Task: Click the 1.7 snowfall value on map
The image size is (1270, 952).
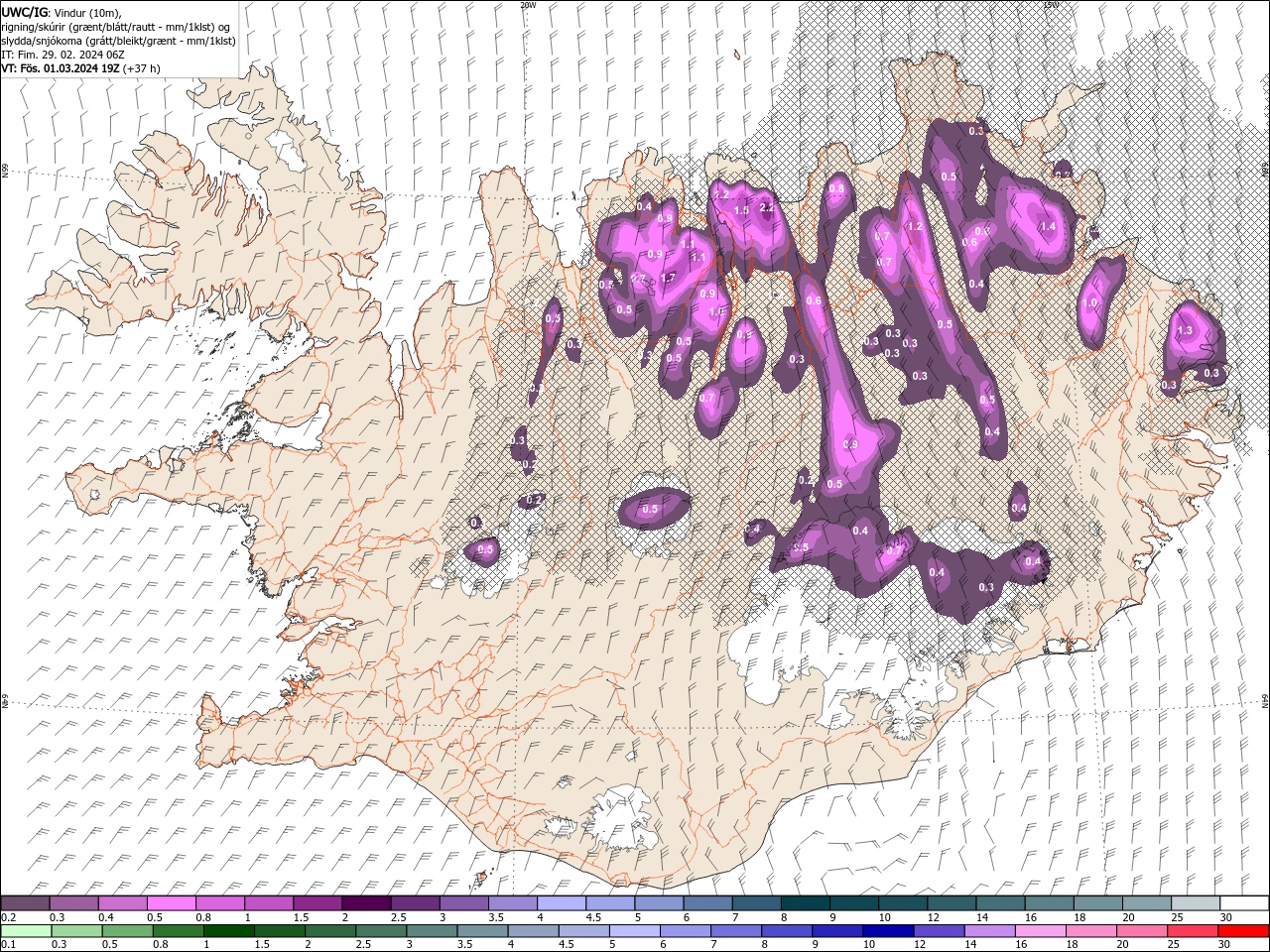Action: point(668,279)
